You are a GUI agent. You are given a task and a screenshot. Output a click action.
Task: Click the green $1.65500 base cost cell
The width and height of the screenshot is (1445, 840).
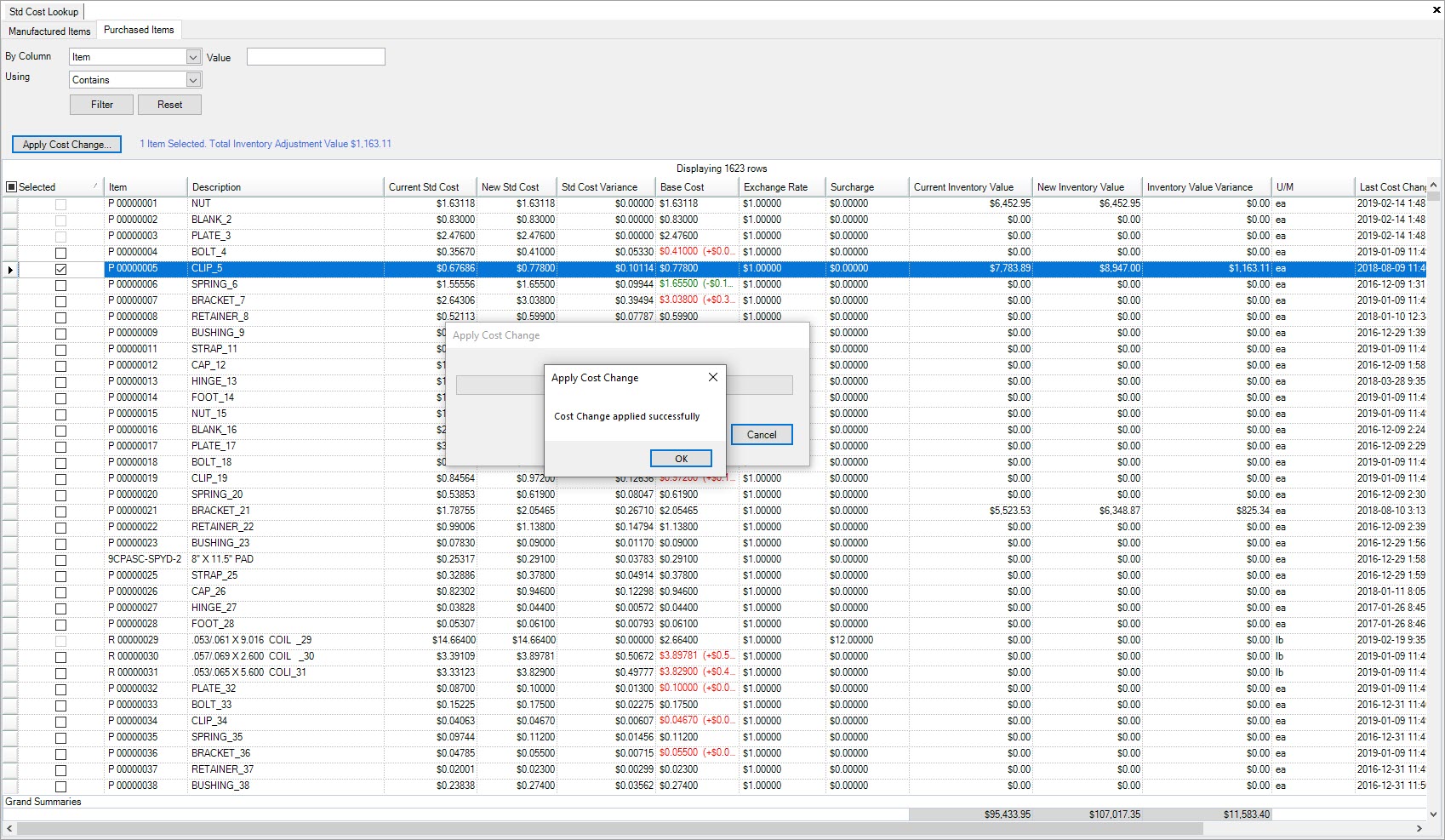coord(697,285)
